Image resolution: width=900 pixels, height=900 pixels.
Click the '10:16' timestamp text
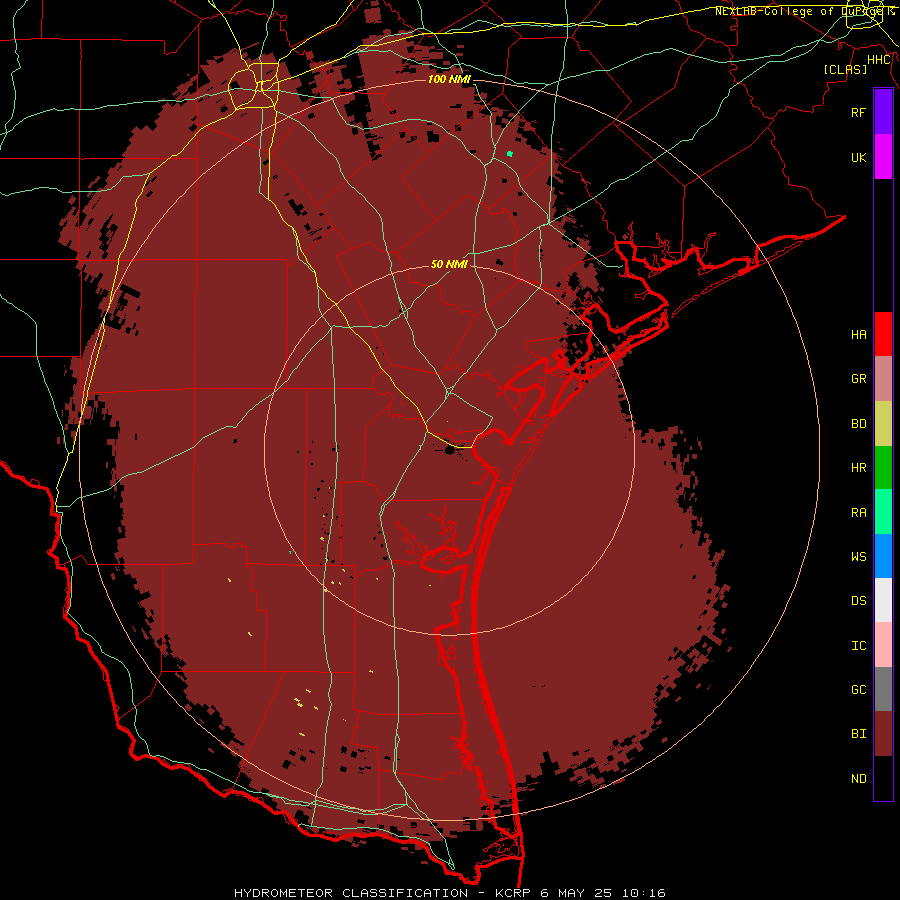coord(645,893)
